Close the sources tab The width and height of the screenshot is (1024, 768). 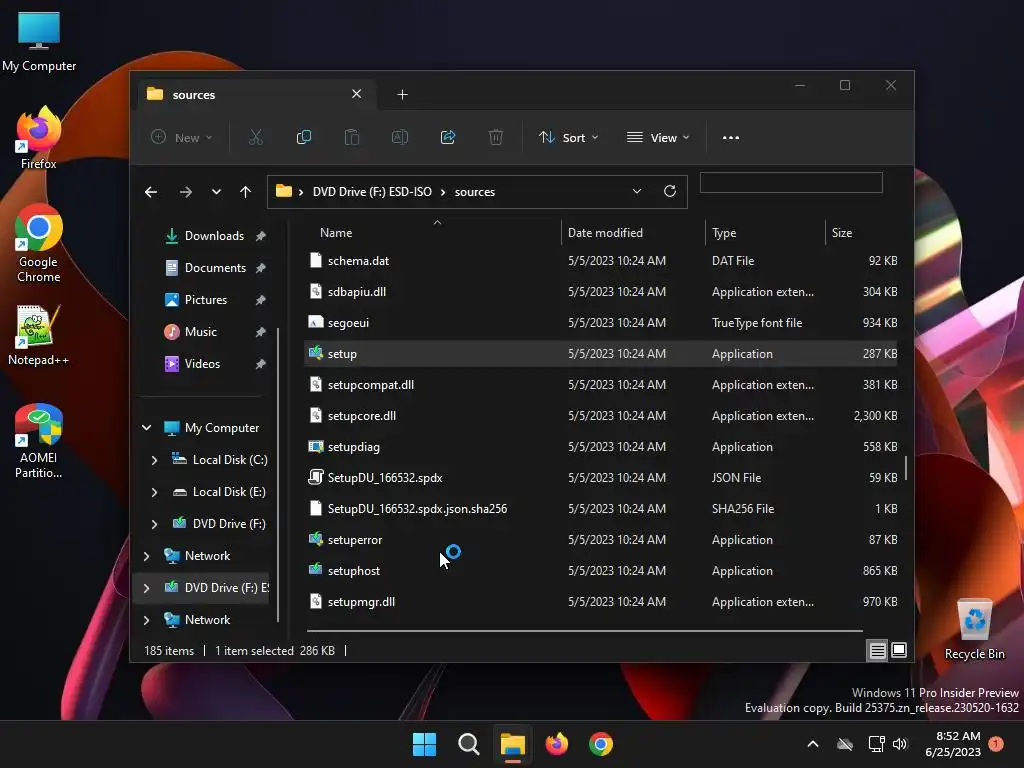point(357,94)
